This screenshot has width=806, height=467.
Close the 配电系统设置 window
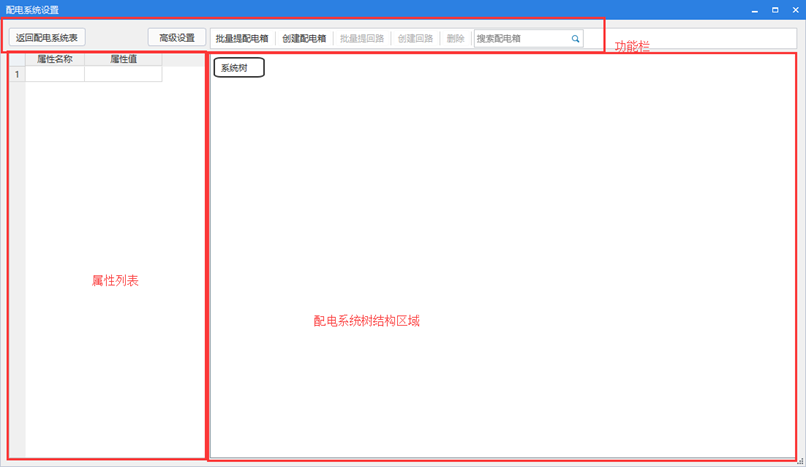[794, 9]
